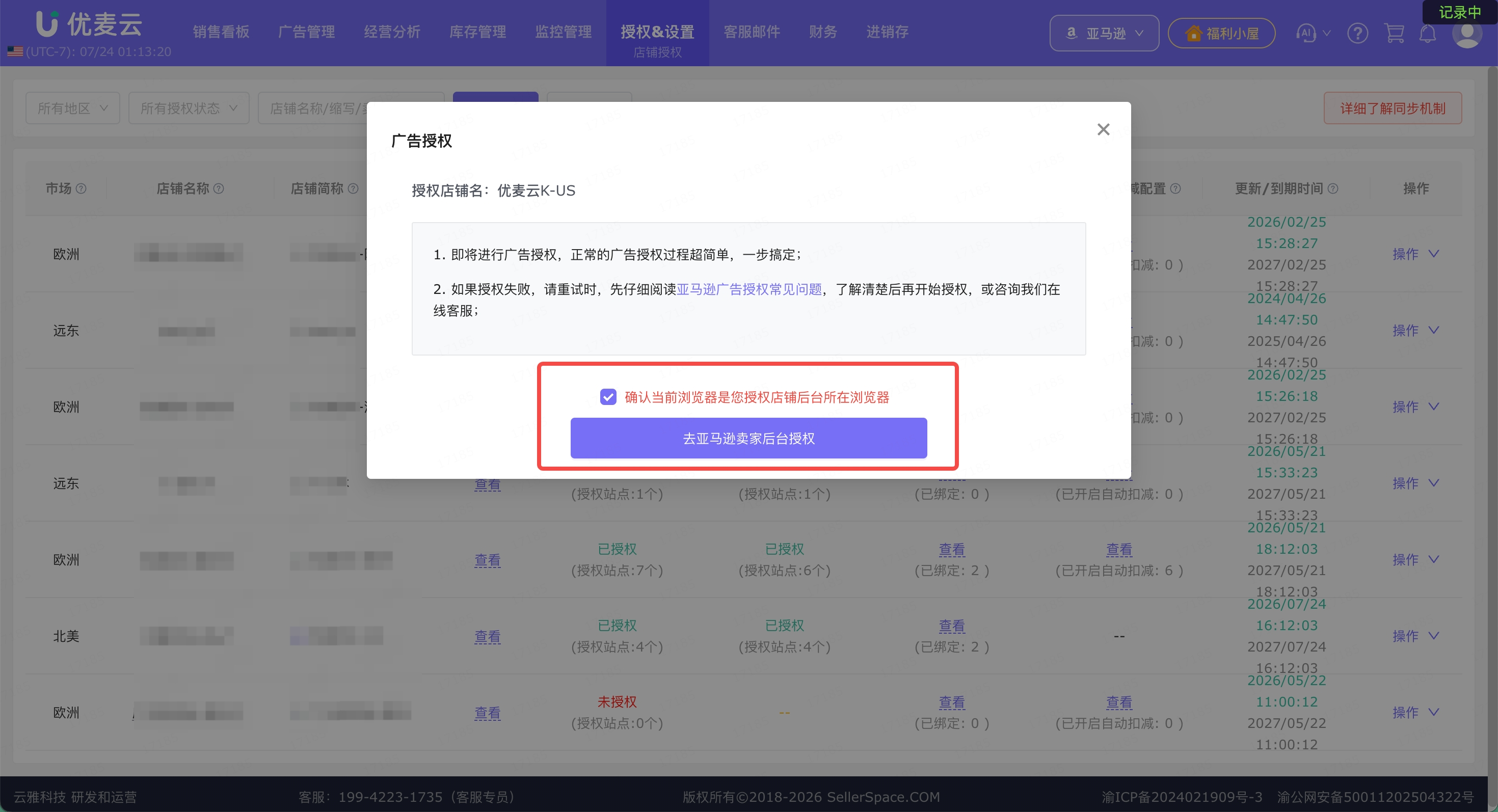Screen dimensions: 1498x812
Task: Open the 财务 menu
Action: tap(823, 32)
